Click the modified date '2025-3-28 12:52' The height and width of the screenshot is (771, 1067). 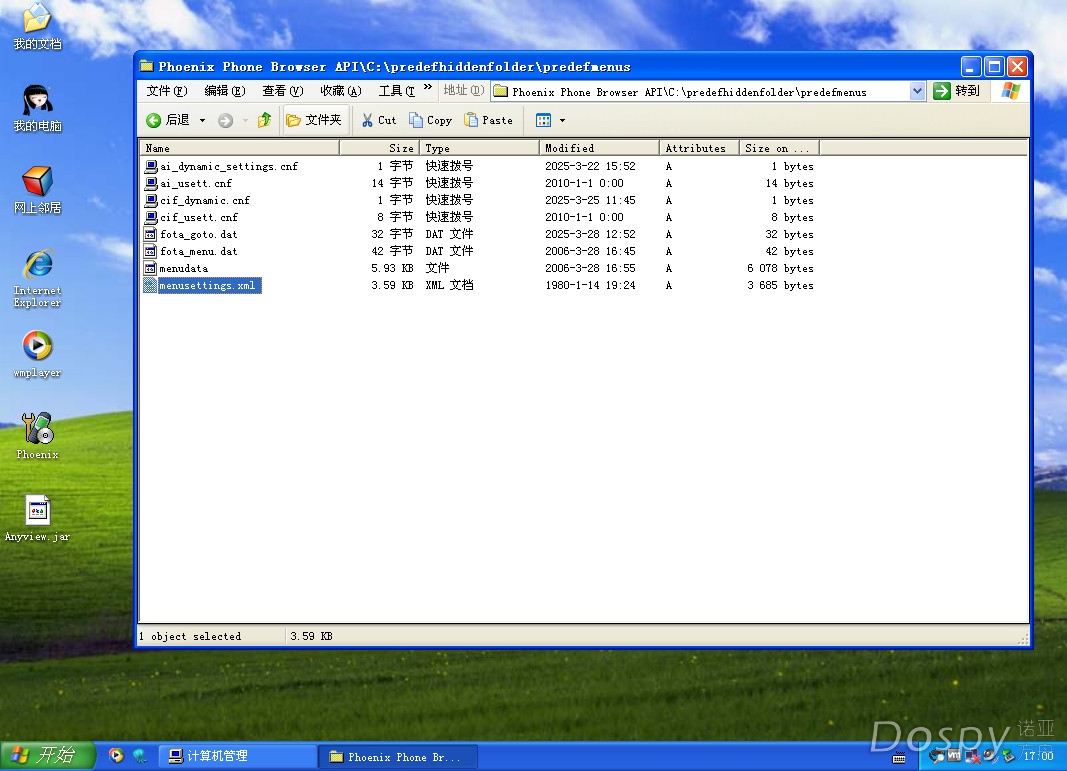coord(590,234)
